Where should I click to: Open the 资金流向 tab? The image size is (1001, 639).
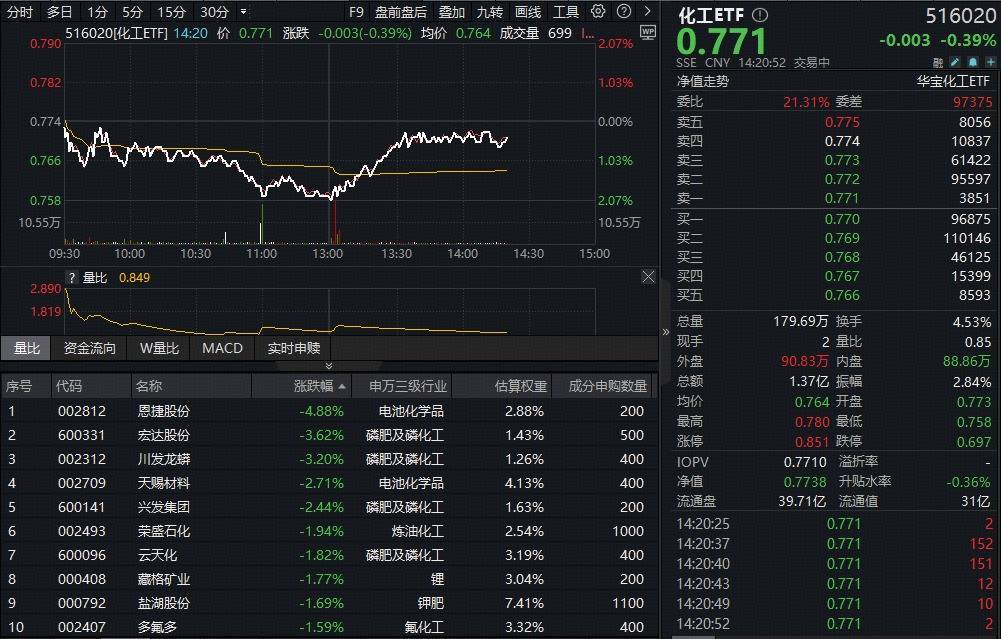(89, 348)
